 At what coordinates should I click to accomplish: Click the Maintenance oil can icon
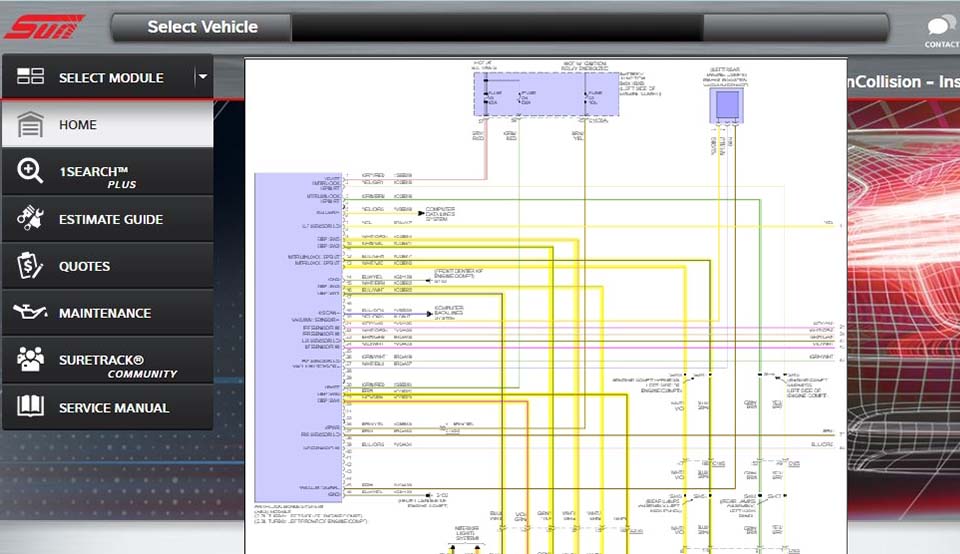30,312
